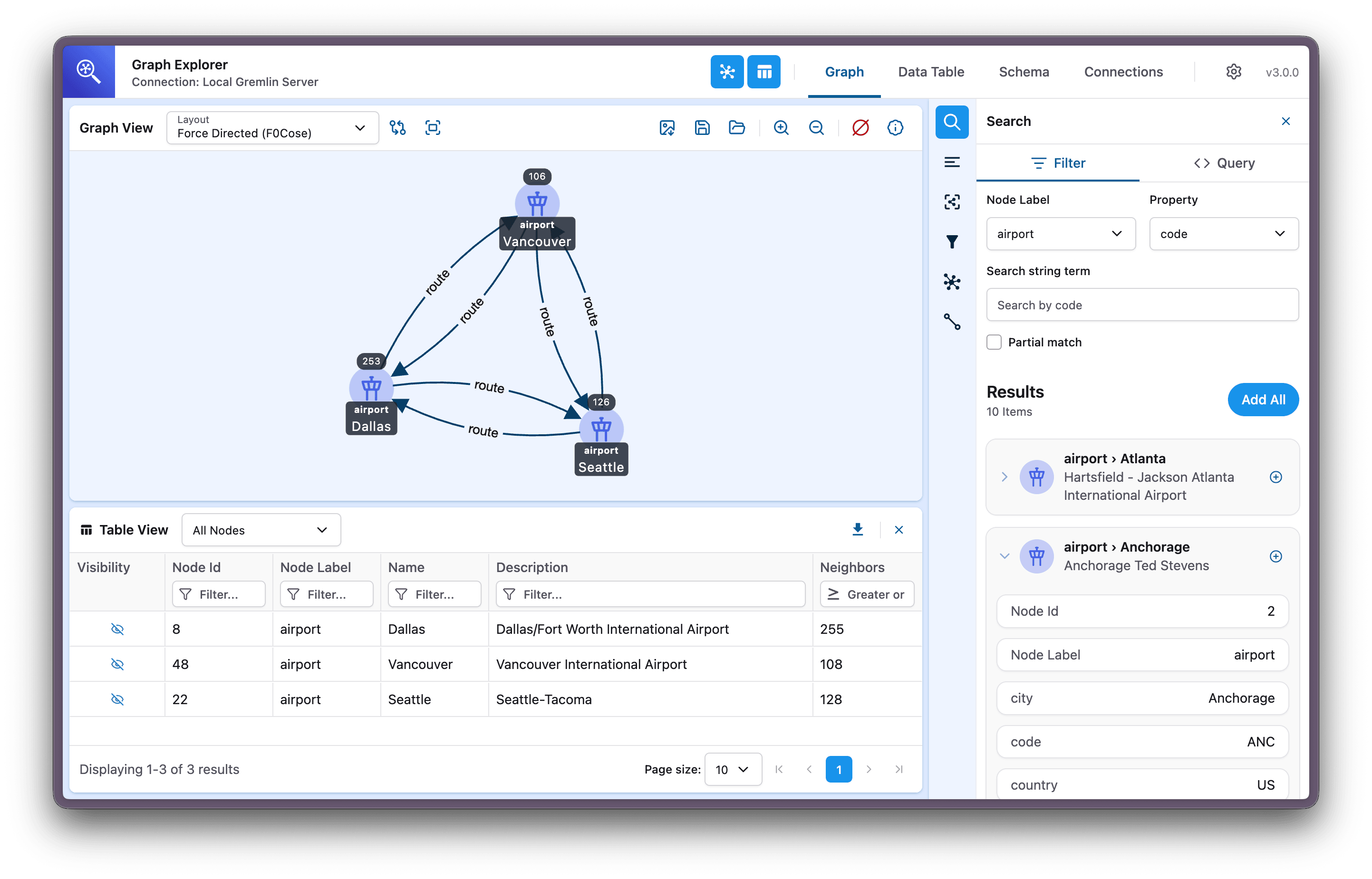This screenshot has height=879, width=1372.
Task: Toggle visibility of the Seattle row
Action: (x=117, y=699)
